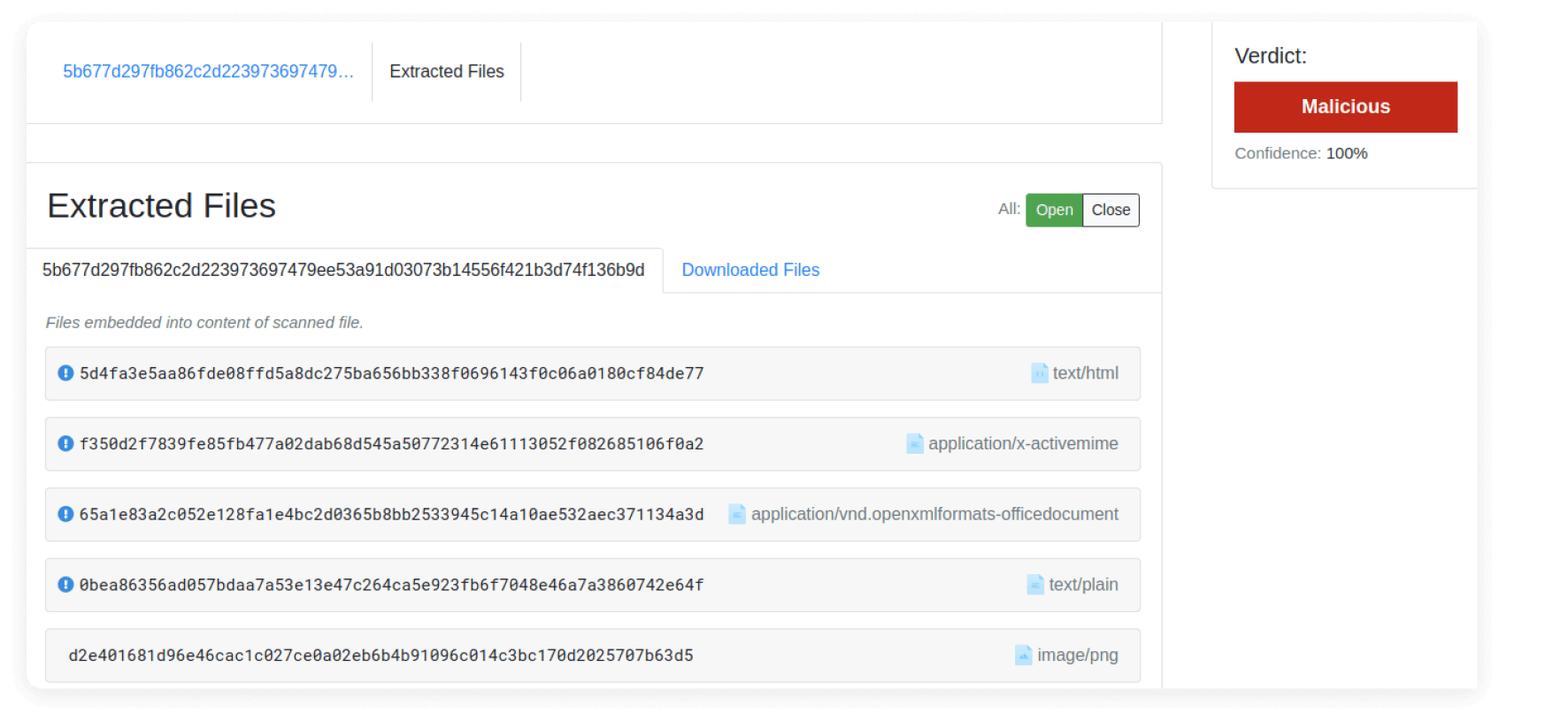Open the truncated 5b677d297fb8 hash link
Viewport: 1568px width, 721px height.
pos(208,72)
